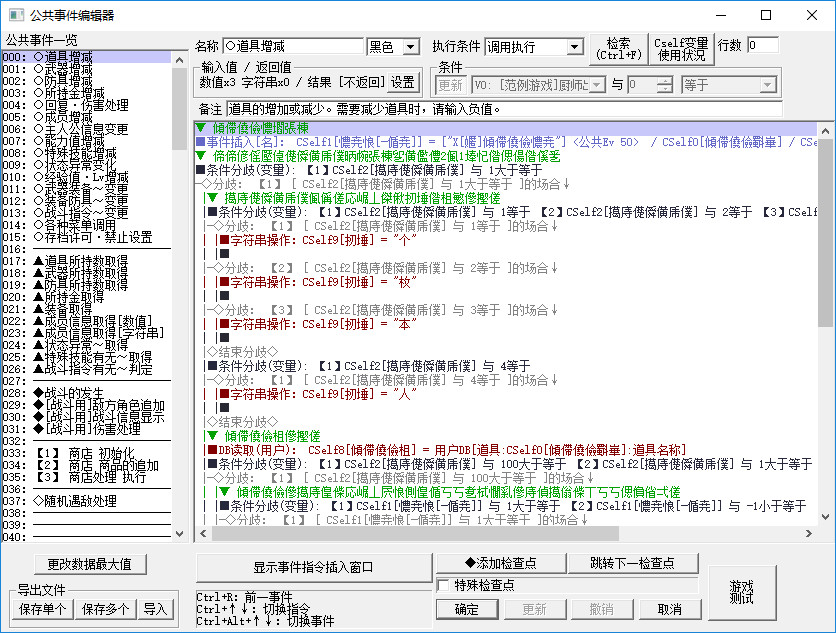Expand the condition variable dropdown V0
The image size is (836, 633).
pyautogui.click(x=597, y=85)
